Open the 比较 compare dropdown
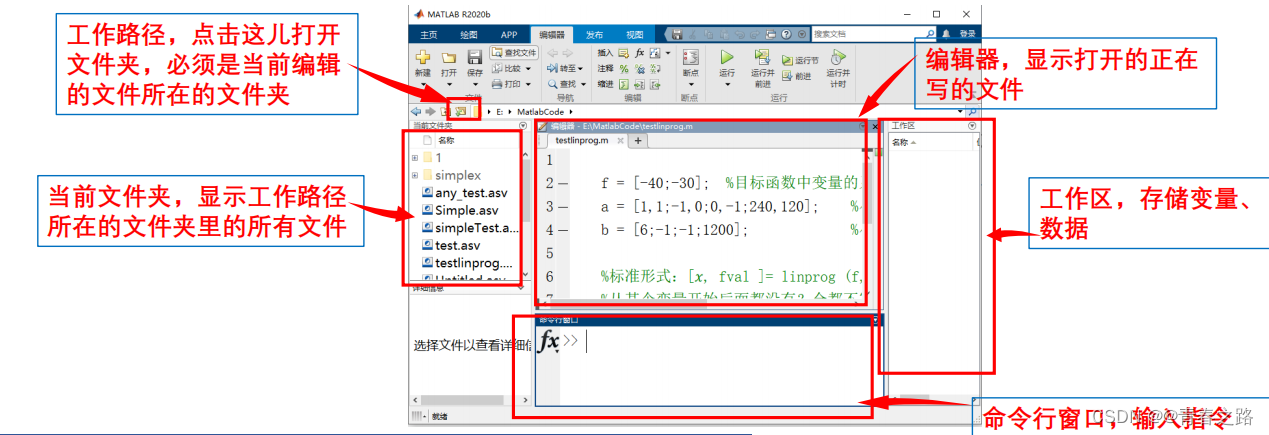 tap(512, 69)
